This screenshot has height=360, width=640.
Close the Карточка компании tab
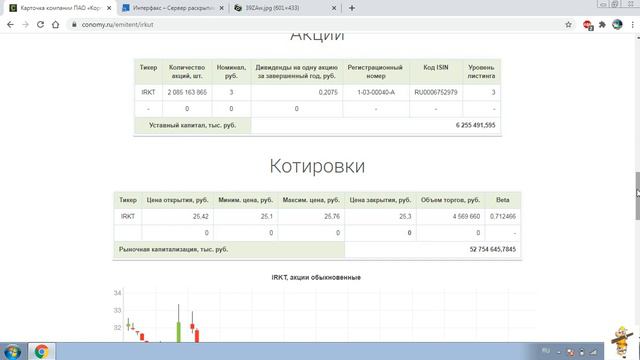coord(109,8)
